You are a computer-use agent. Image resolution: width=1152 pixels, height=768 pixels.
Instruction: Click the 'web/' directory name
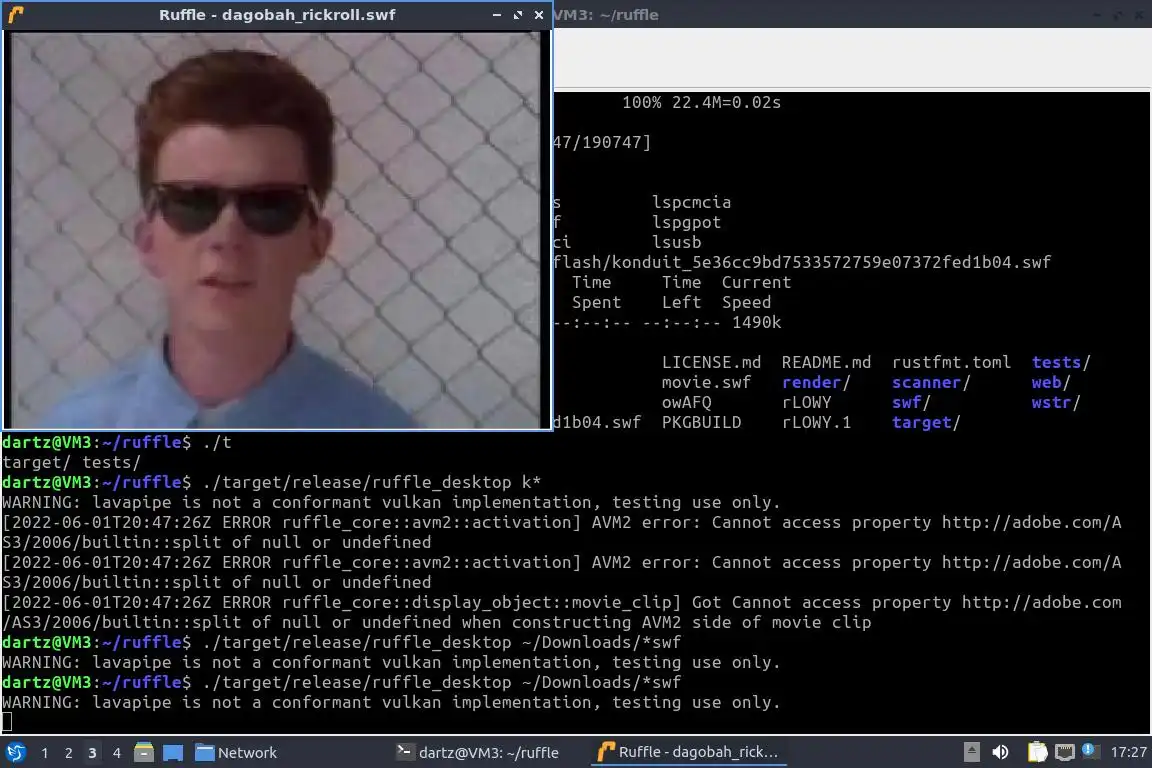pyautogui.click(x=1051, y=382)
